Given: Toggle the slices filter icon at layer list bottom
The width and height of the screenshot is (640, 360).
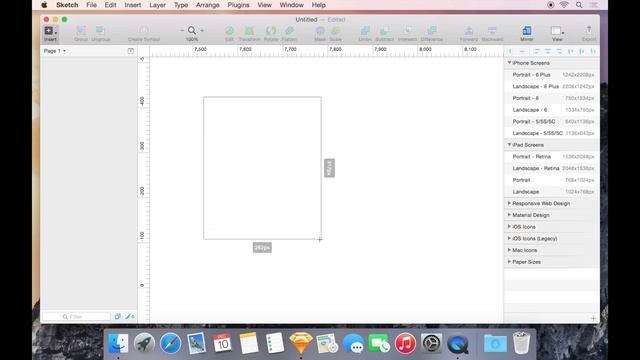Looking at the screenshot, I should point(130,316).
